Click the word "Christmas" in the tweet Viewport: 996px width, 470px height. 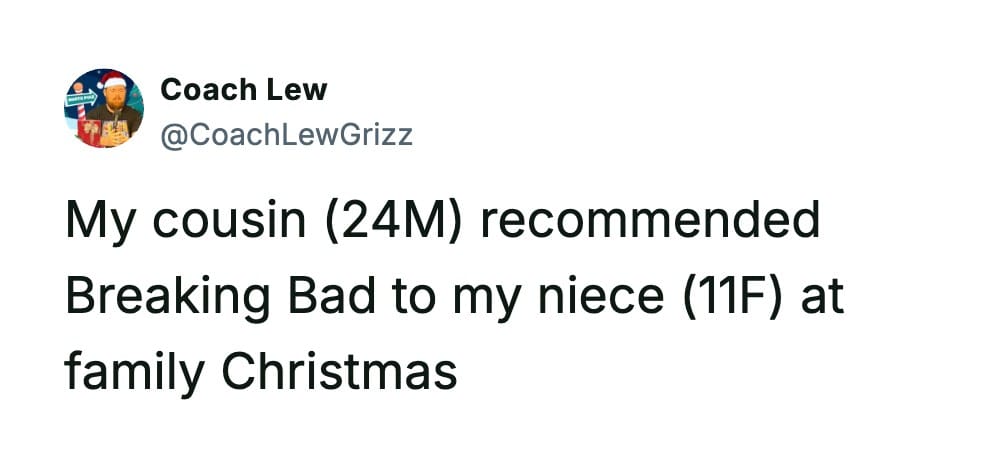[340, 373]
